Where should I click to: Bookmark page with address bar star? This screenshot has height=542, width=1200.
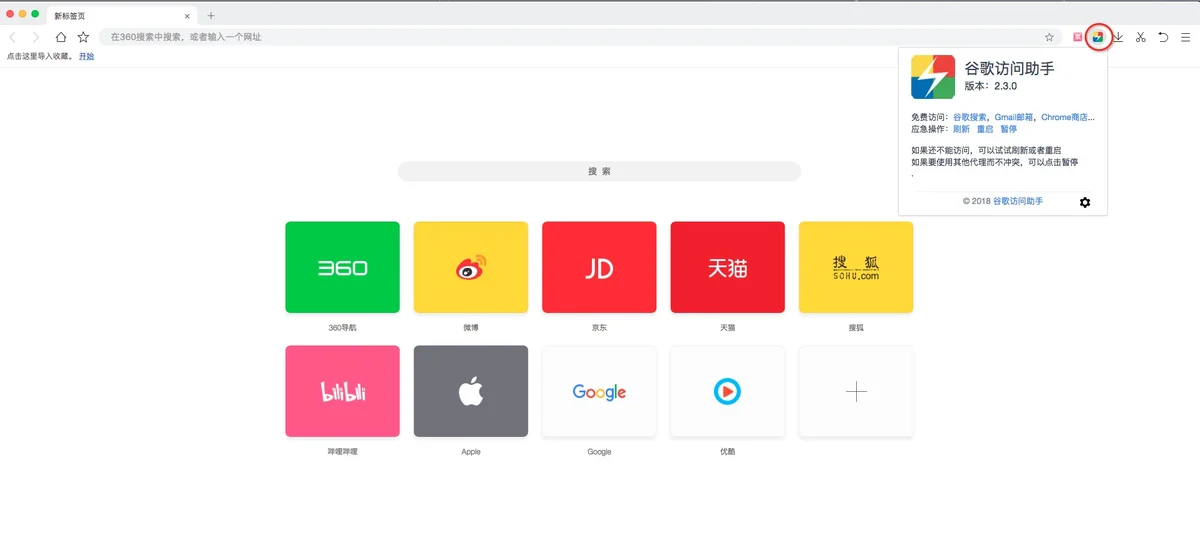tap(1049, 37)
